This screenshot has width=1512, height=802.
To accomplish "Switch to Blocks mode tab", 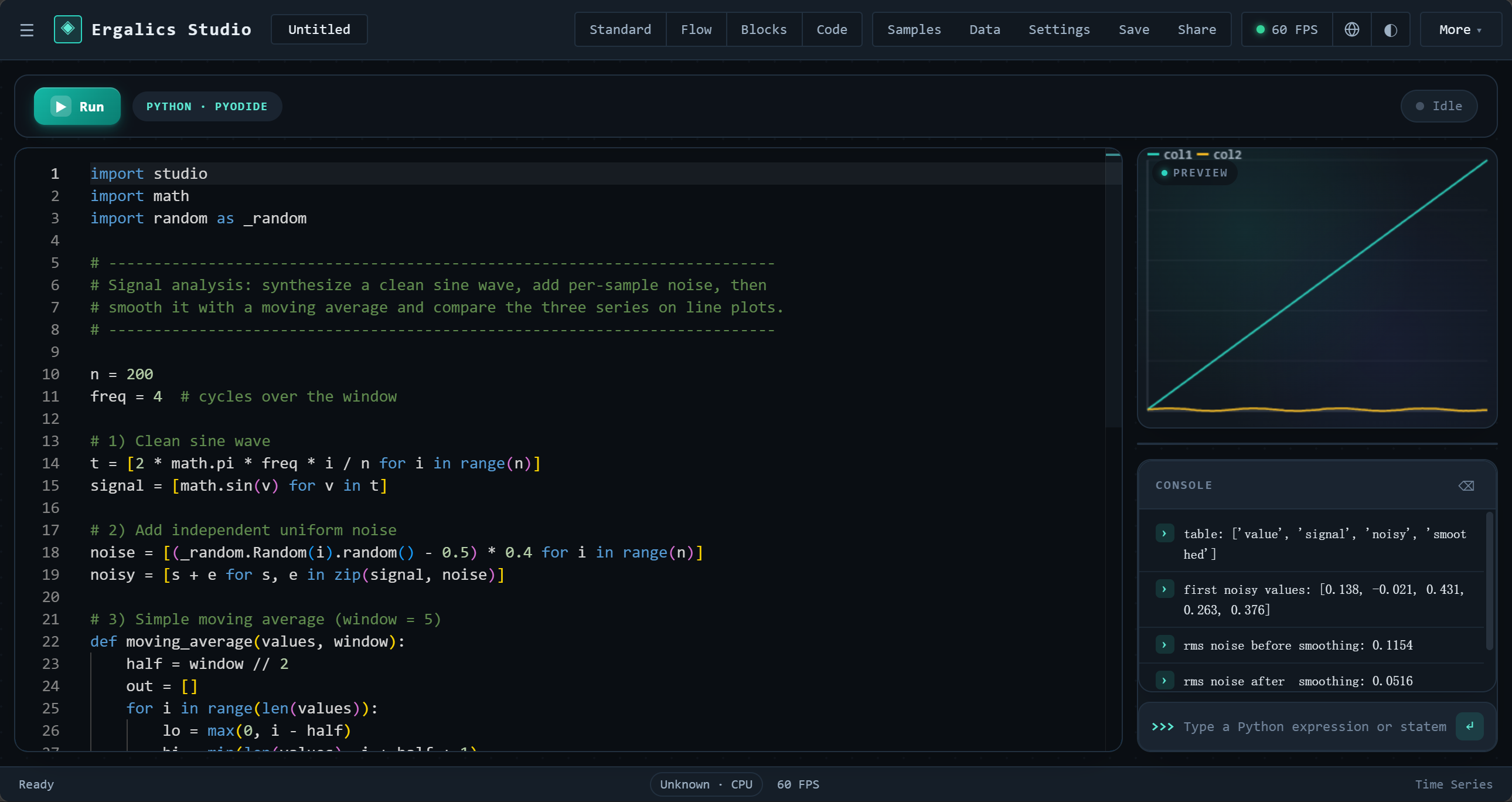I will 764,29.
